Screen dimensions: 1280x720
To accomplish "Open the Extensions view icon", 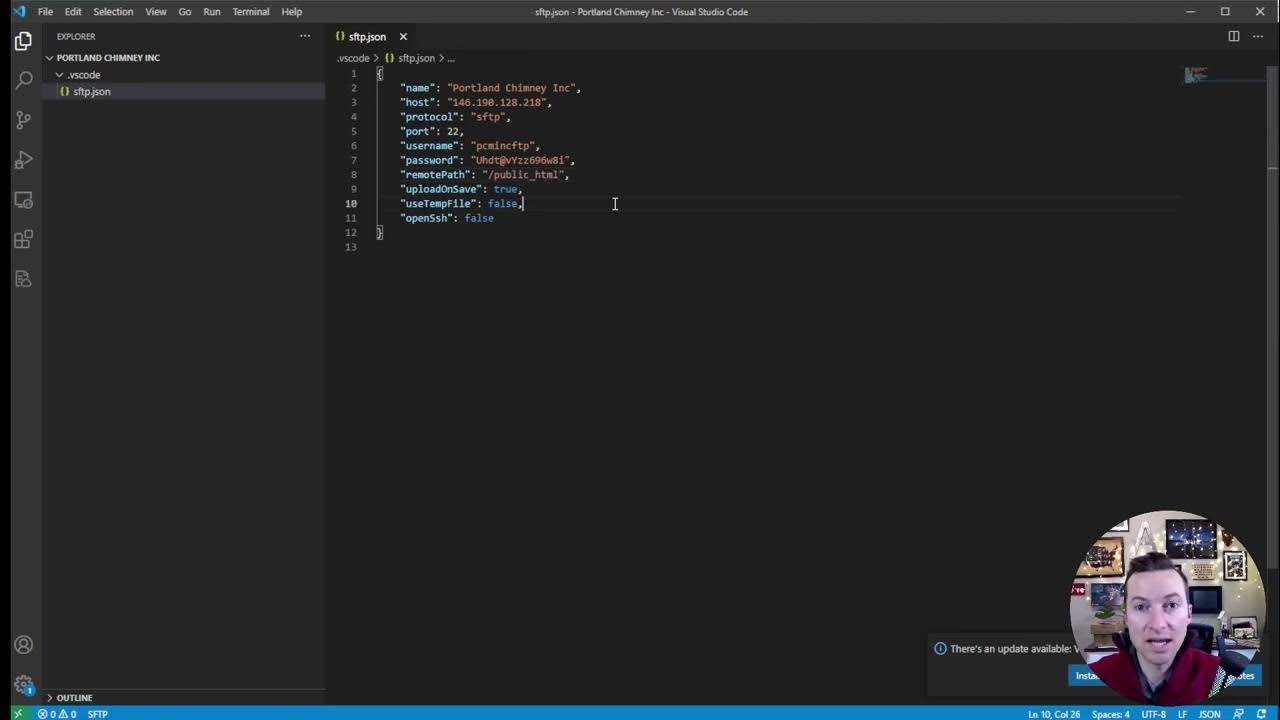I will point(23,240).
